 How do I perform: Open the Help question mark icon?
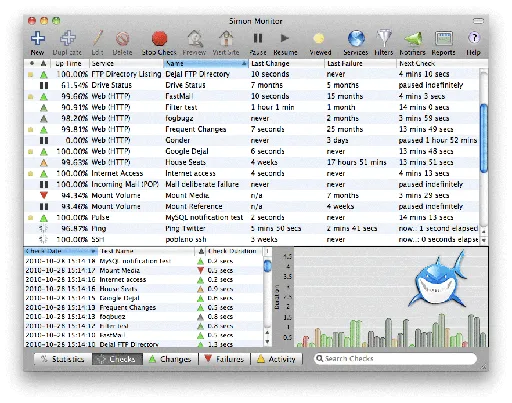[x=474, y=38]
